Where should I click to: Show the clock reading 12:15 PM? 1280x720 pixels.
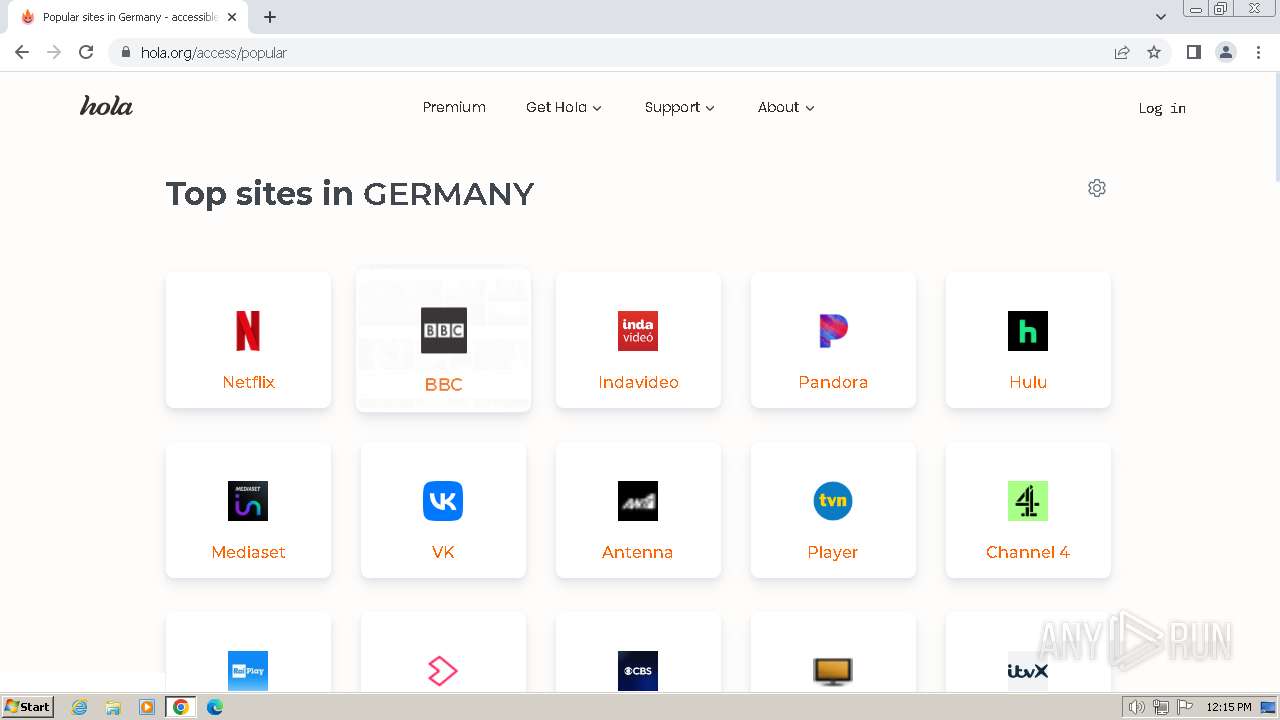pos(1229,707)
